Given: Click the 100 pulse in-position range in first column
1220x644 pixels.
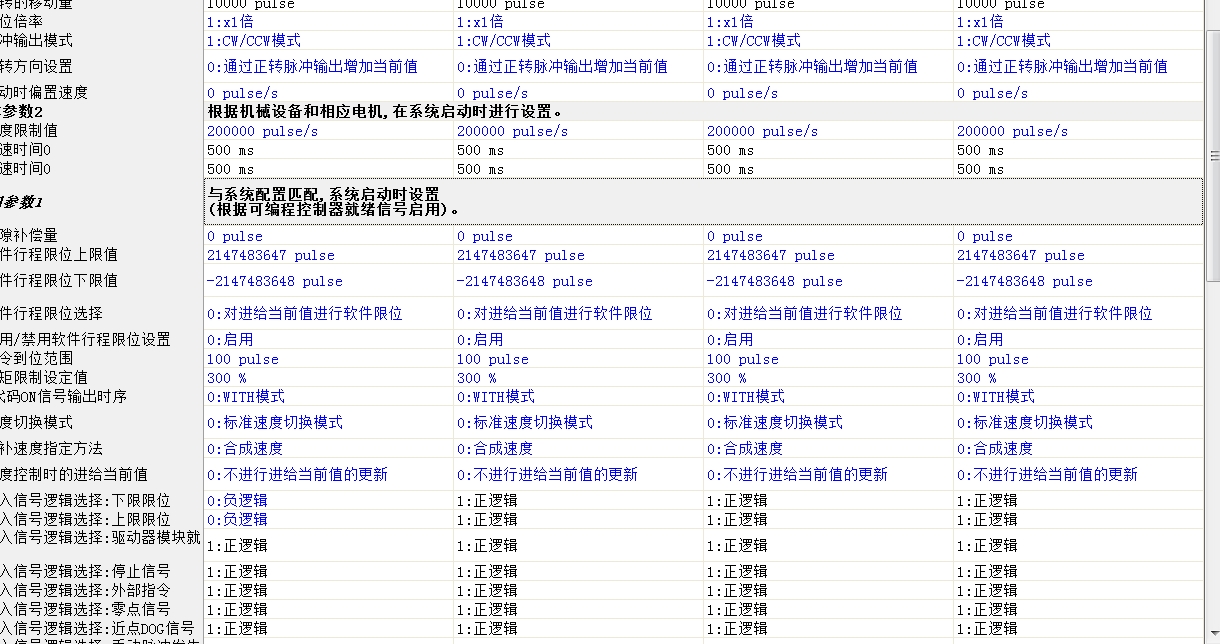Looking at the screenshot, I should (x=243, y=359).
